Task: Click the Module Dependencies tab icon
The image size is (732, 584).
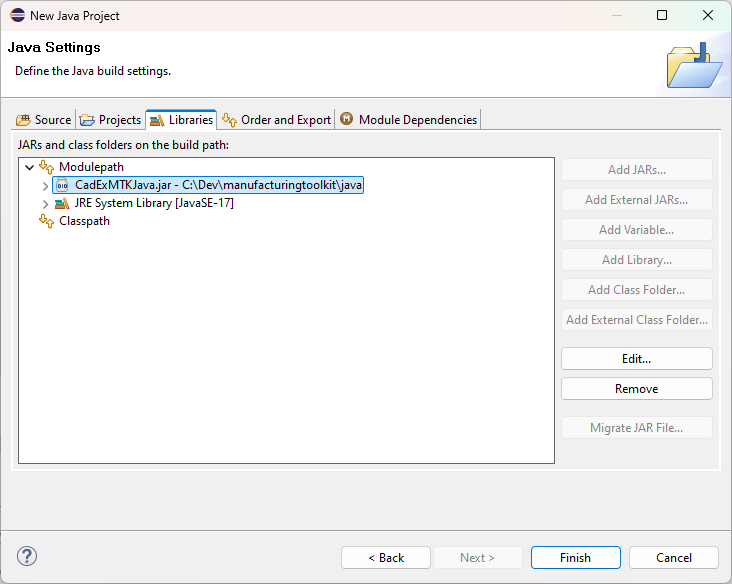Action: pyautogui.click(x=347, y=120)
